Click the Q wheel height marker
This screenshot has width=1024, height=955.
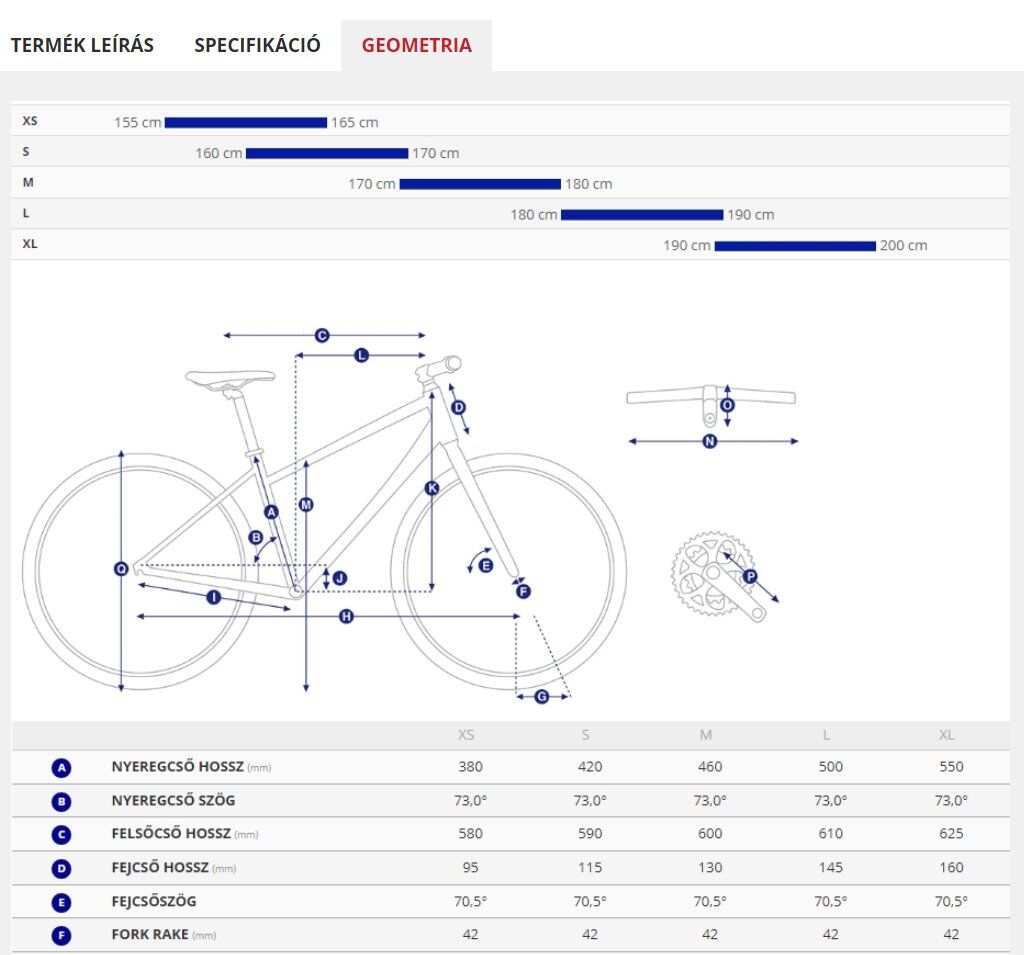click(122, 569)
